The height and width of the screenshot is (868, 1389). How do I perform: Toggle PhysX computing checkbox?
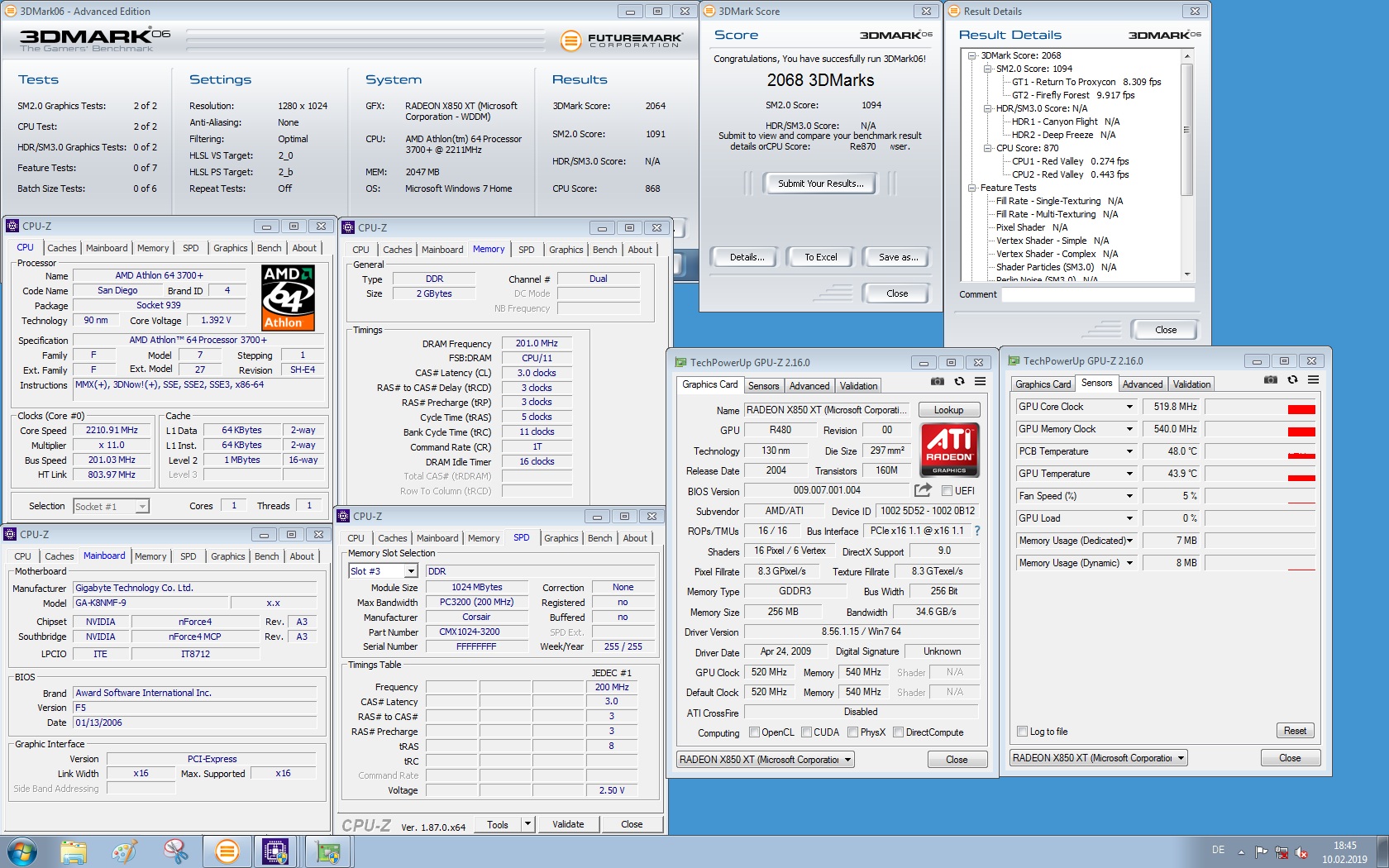(852, 732)
